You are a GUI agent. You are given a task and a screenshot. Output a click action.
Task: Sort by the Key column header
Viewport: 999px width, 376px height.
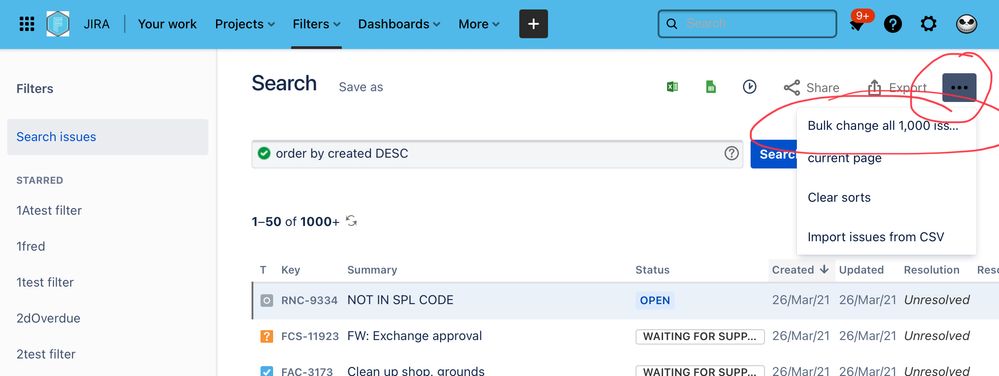[291, 270]
